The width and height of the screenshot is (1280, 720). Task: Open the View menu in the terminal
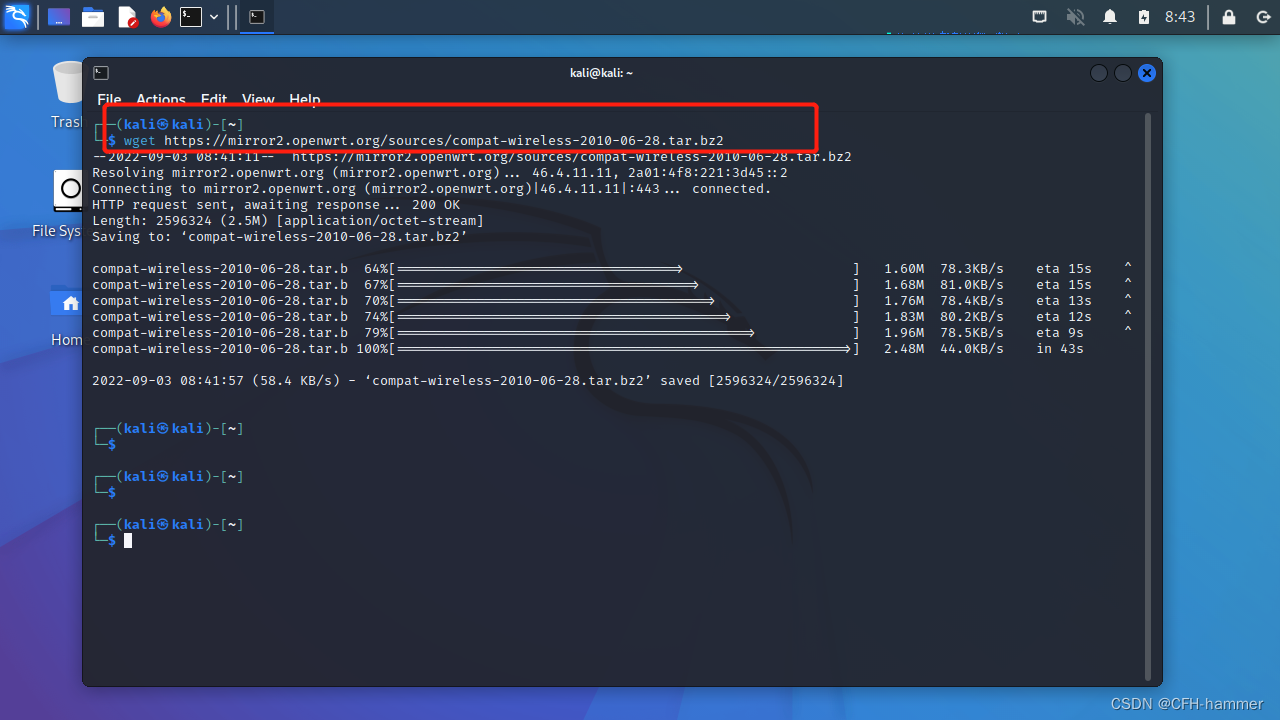click(x=258, y=100)
